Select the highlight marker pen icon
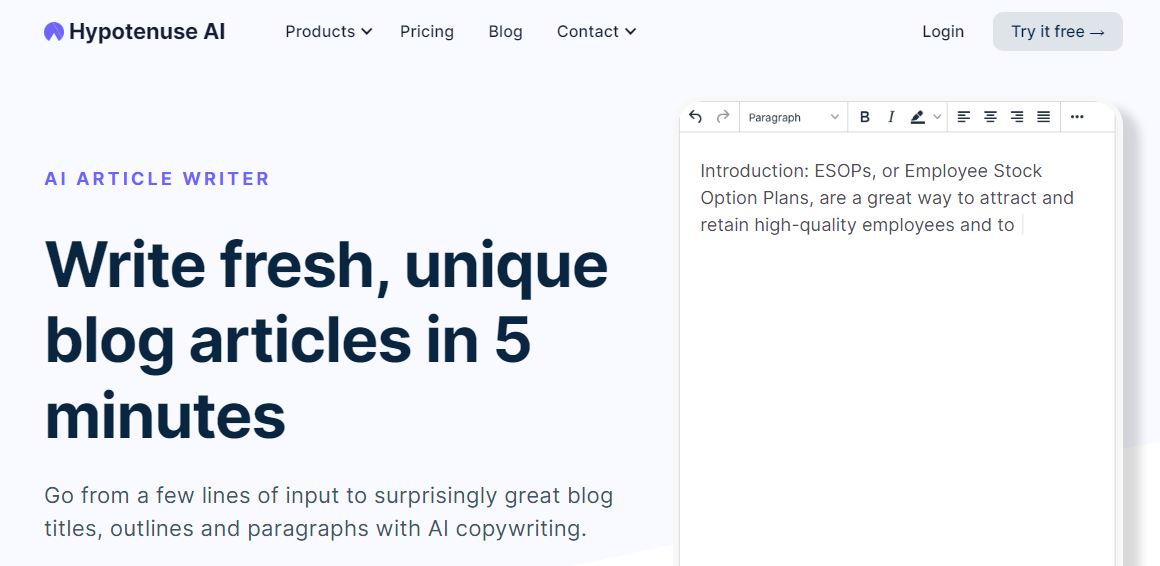This screenshot has height=566, width=1160. click(917, 117)
